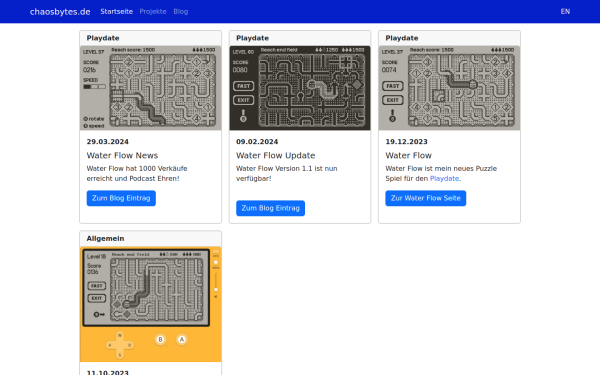Open the Water Flow News game screenshot
The image size is (600, 375).
(150, 88)
